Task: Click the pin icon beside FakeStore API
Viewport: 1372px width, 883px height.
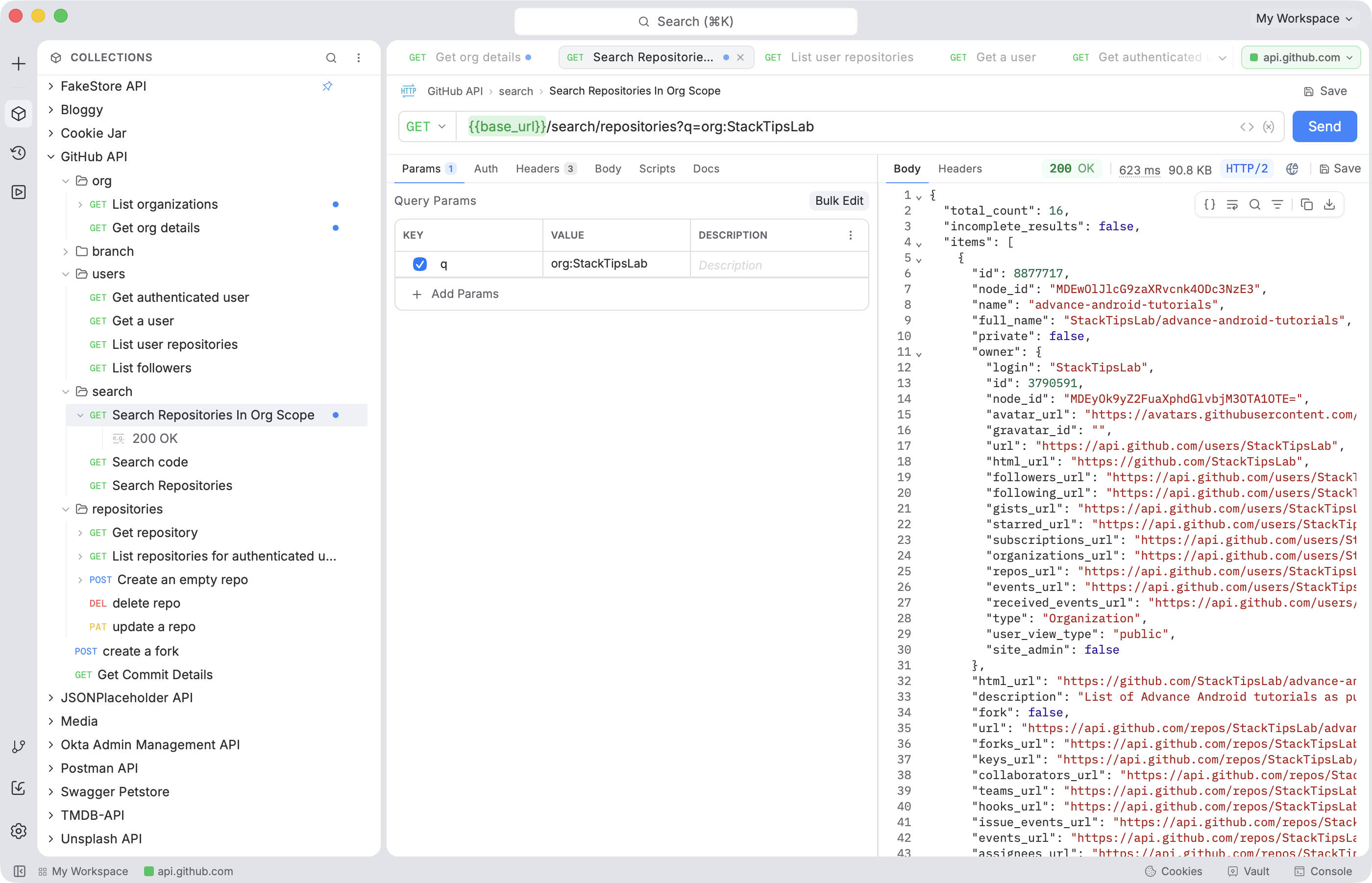Action: click(327, 86)
